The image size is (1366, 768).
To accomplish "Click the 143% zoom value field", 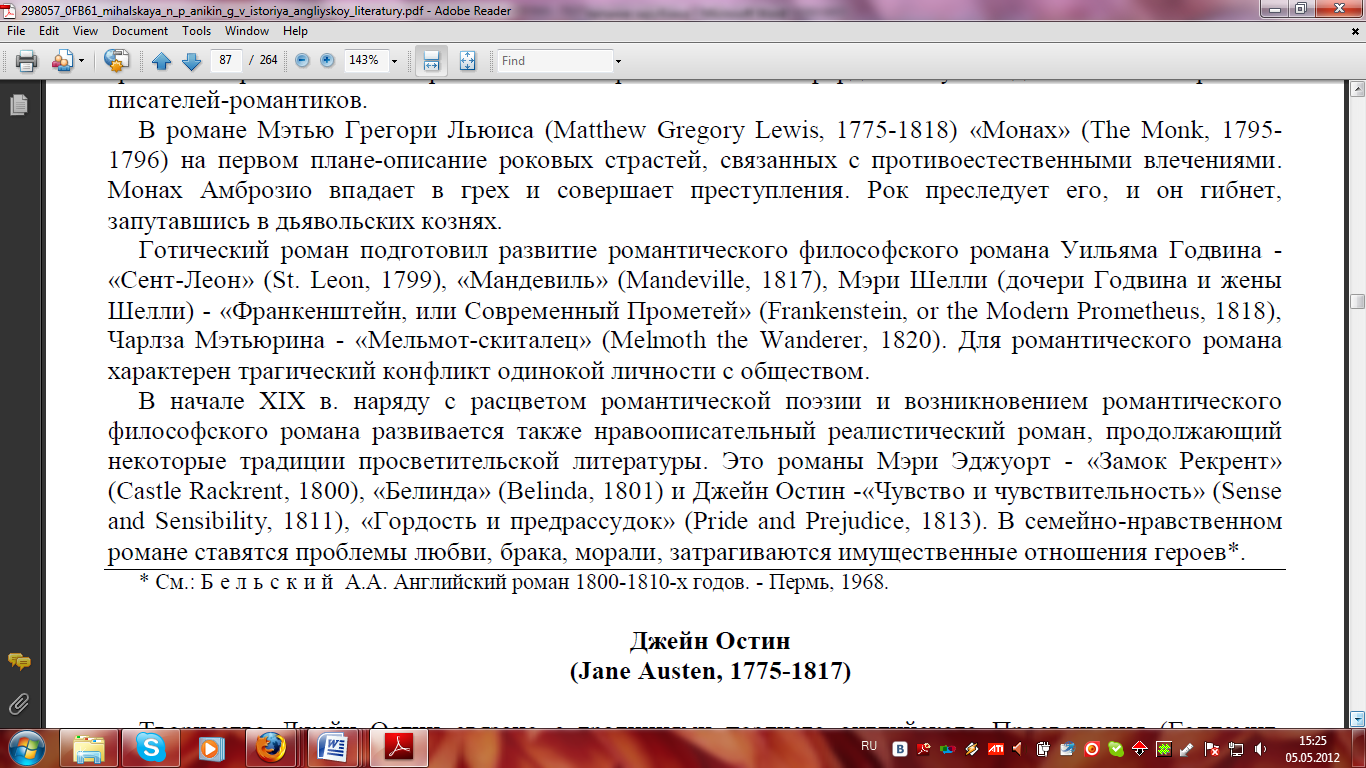I will [364, 61].
